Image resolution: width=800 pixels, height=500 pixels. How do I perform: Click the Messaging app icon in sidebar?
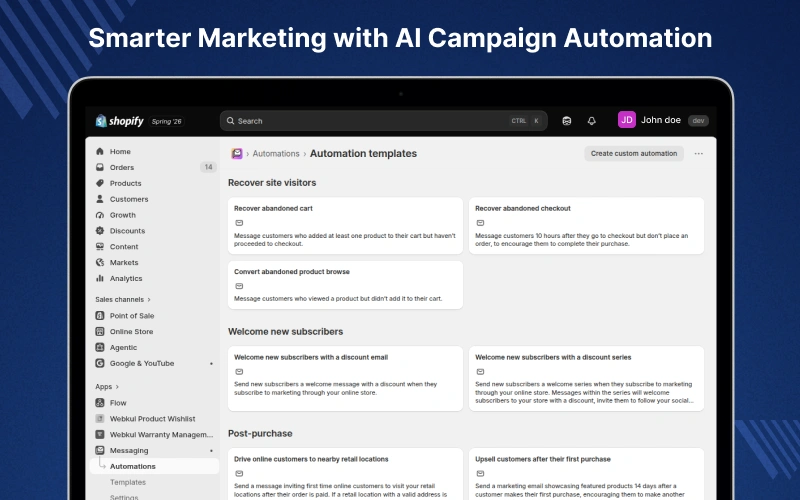coord(100,450)
